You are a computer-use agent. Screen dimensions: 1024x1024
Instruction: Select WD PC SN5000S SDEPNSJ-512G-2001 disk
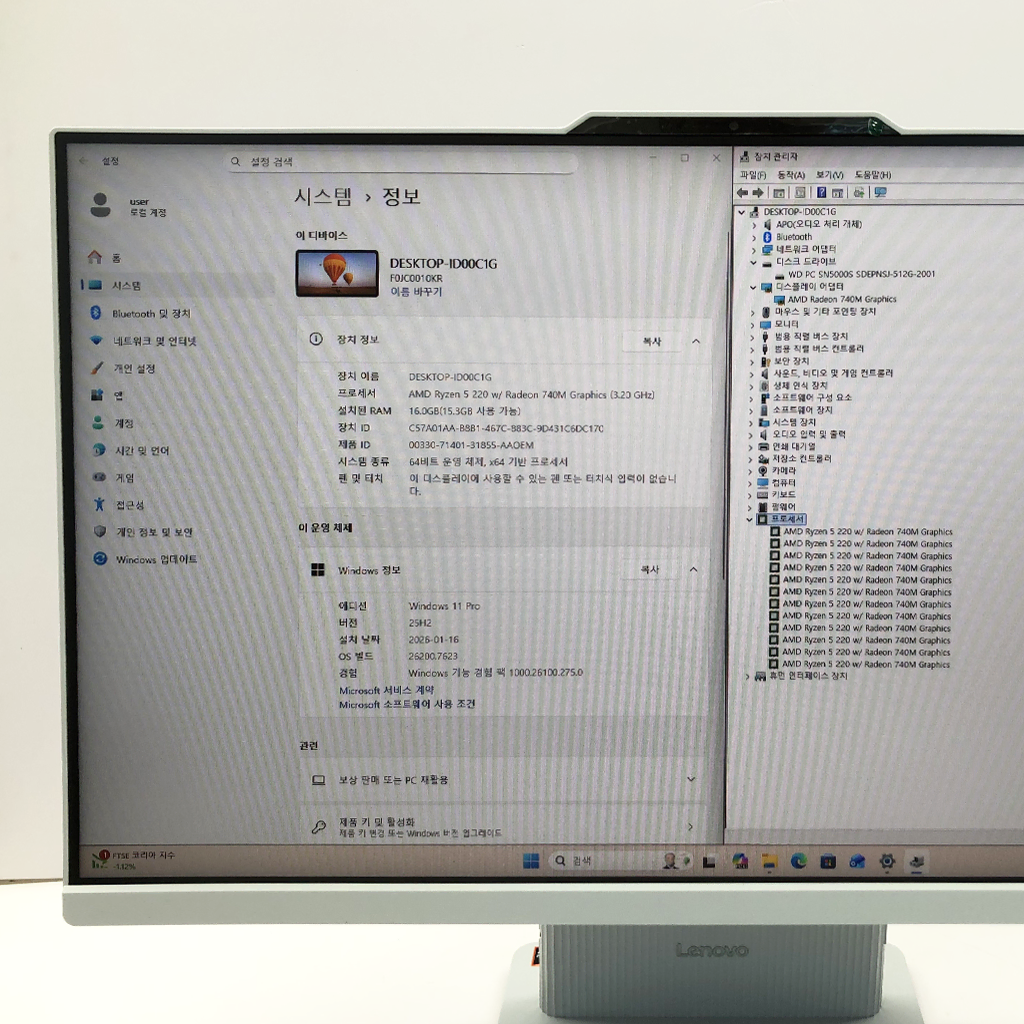point(861,274)
